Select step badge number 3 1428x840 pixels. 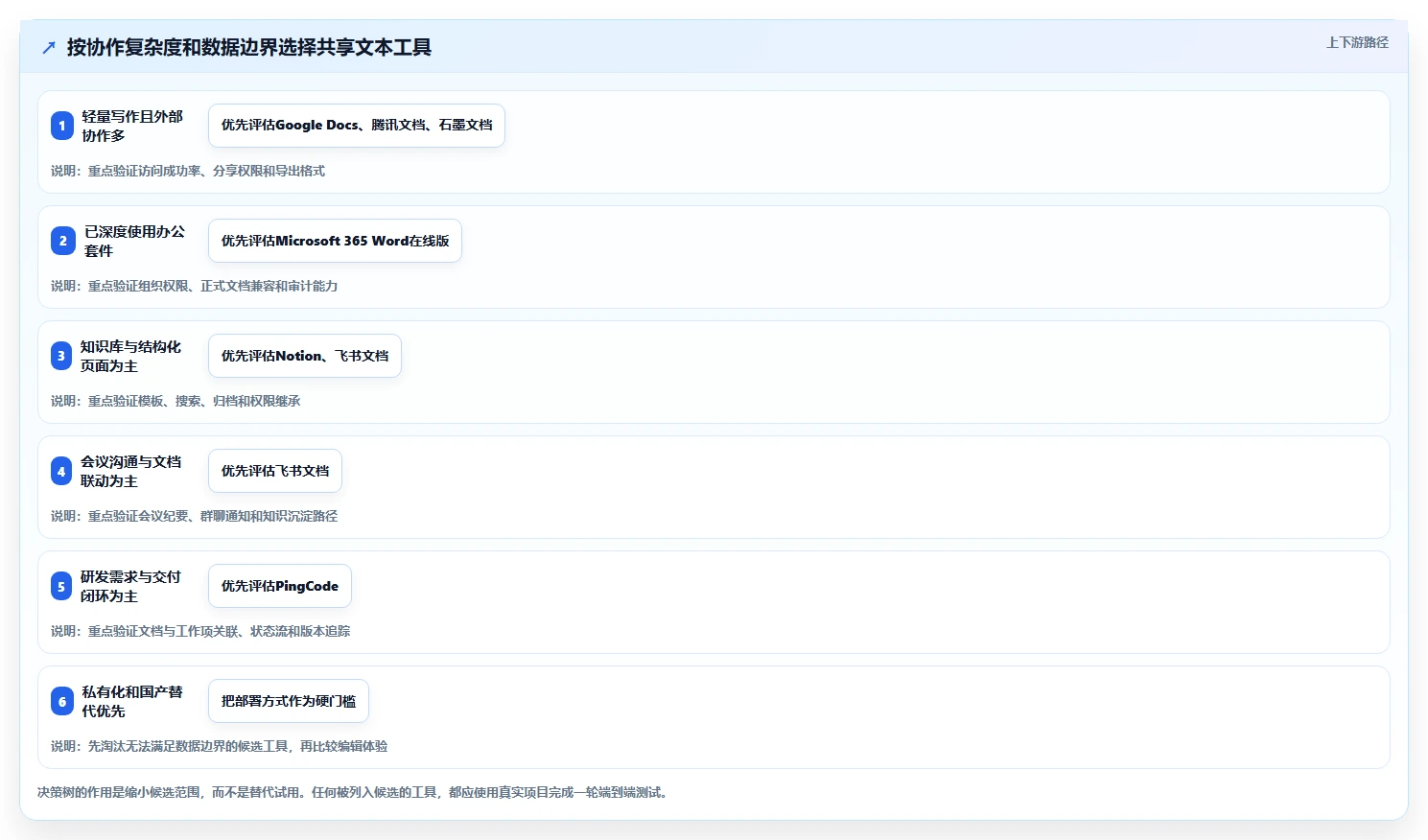coord(61,356)
